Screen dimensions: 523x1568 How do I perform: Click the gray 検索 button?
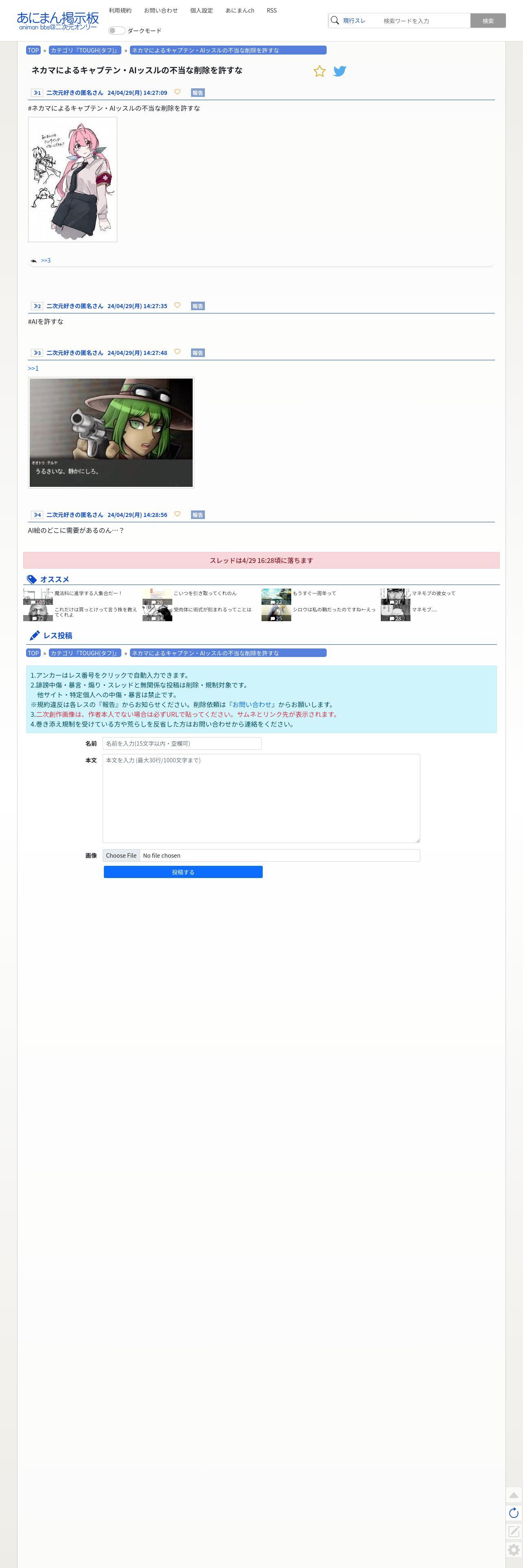488,21
